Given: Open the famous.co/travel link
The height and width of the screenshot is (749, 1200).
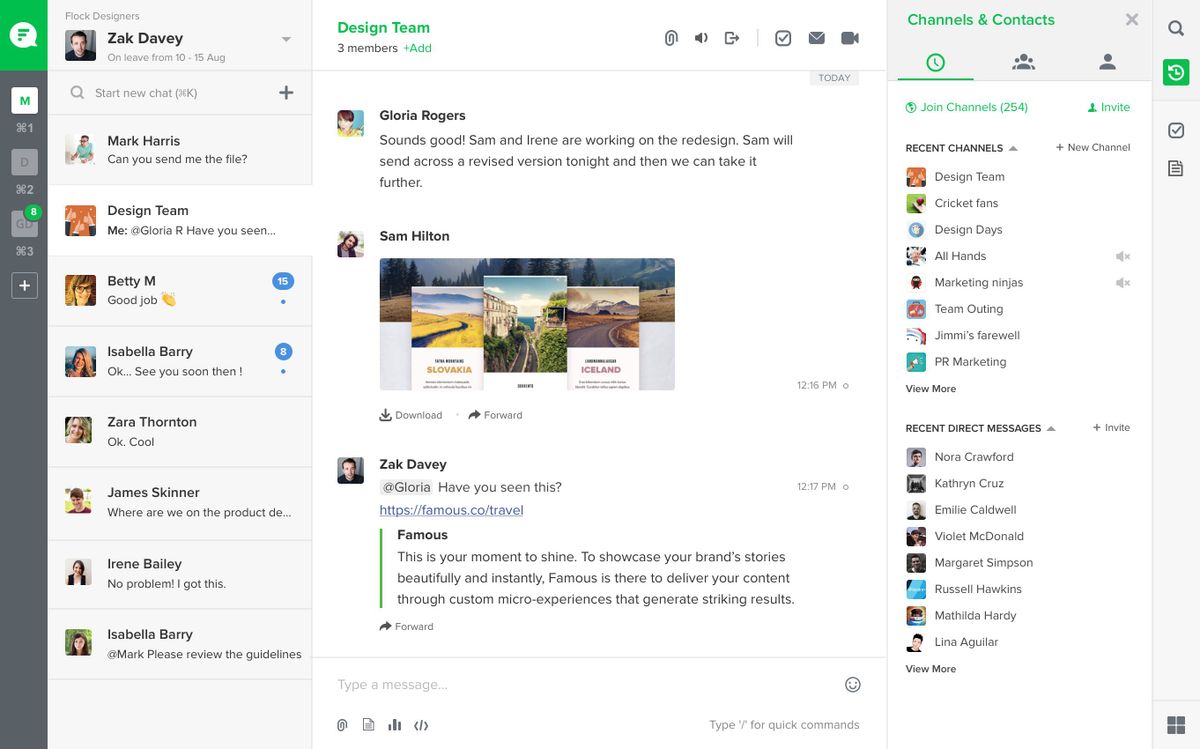Looking at the screenshot, I should click(x=451, y=509).
